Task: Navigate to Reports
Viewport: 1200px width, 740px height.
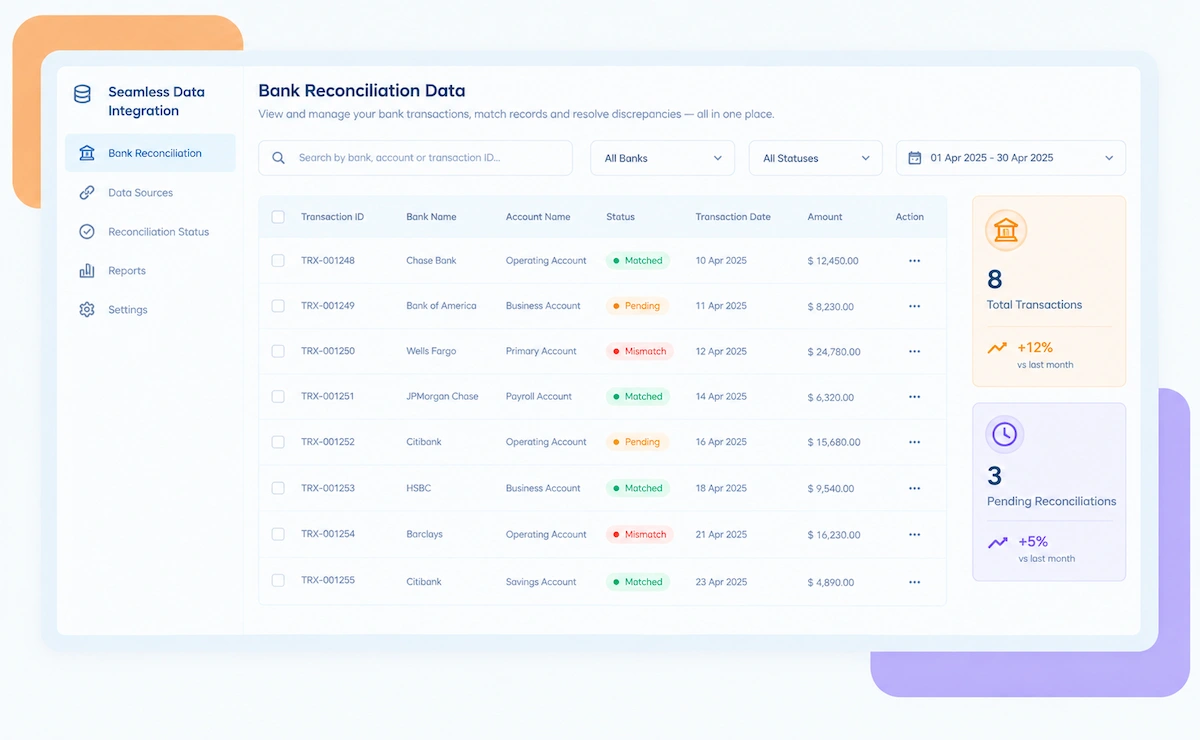Action: (x=127, y=270)
